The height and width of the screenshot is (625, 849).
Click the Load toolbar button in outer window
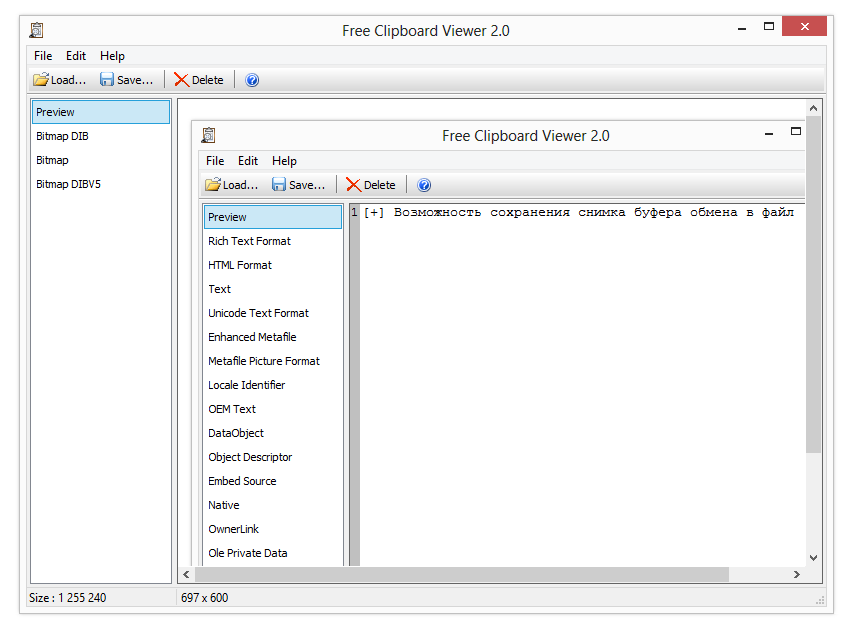[60, 80]
